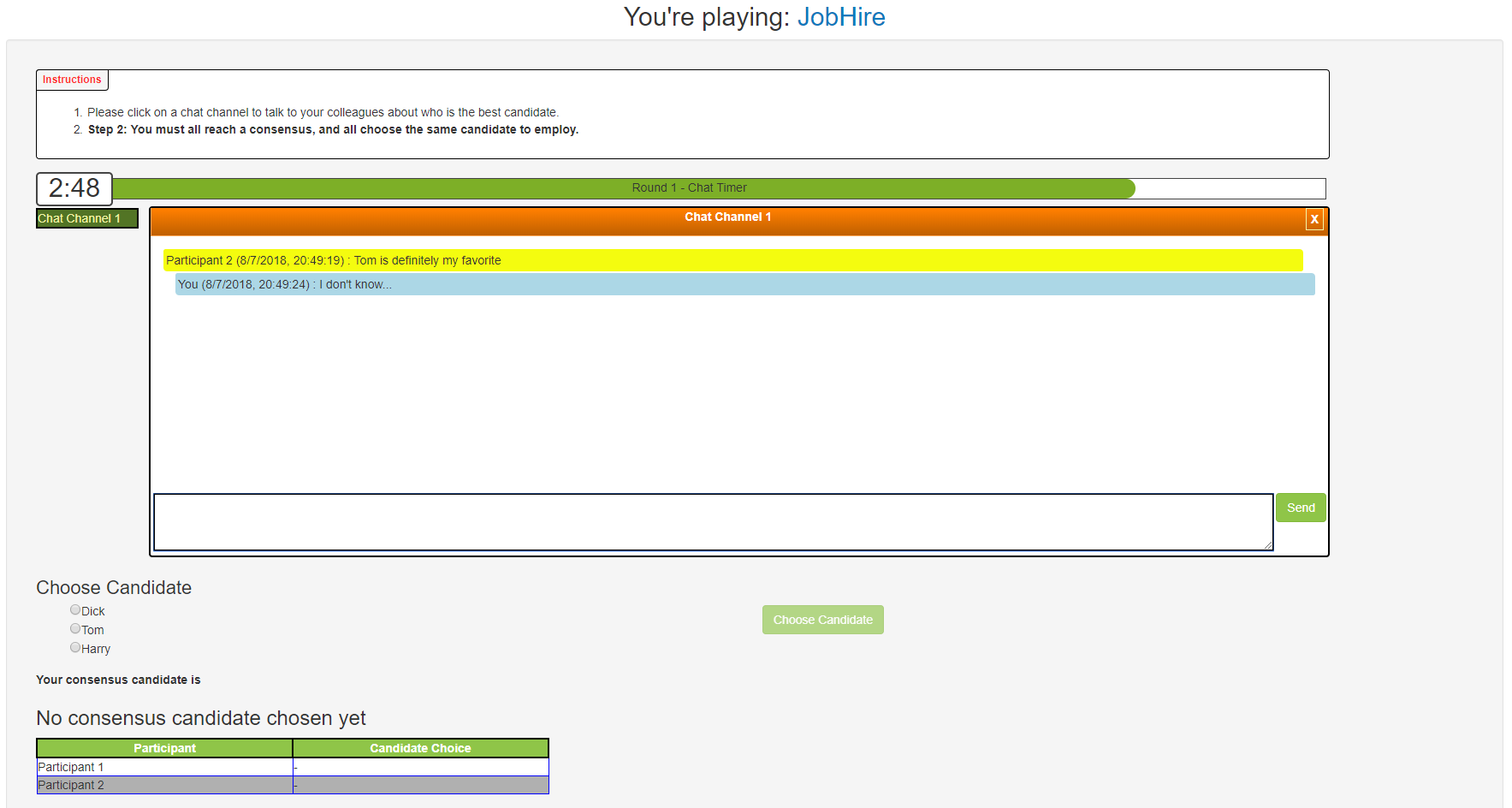The image size is (1512, 808).
Task: Click the Participant column header
Action: pos(164,748)
